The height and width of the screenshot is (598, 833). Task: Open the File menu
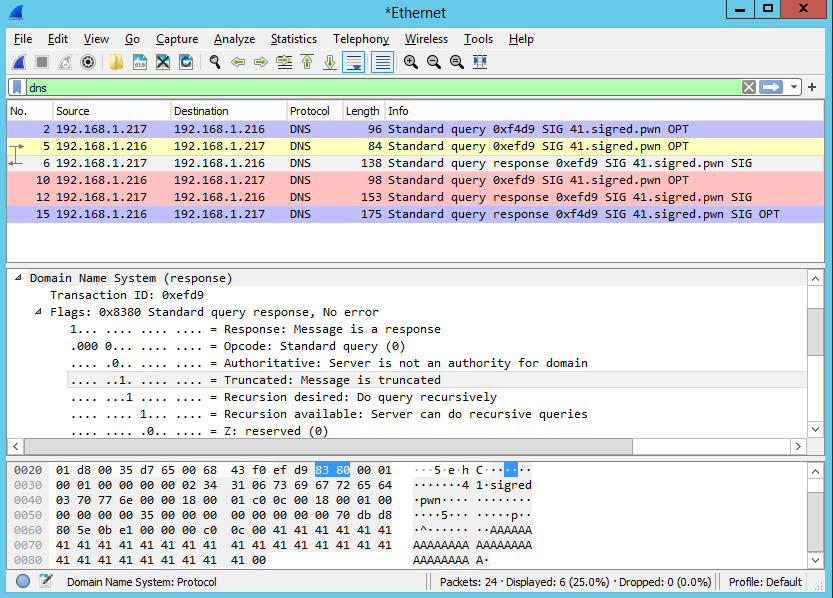(23, 39)
